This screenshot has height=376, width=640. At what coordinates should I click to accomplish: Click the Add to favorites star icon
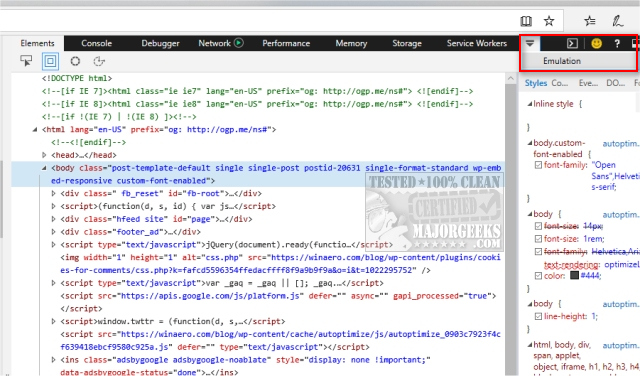click(x=549, y=21)
